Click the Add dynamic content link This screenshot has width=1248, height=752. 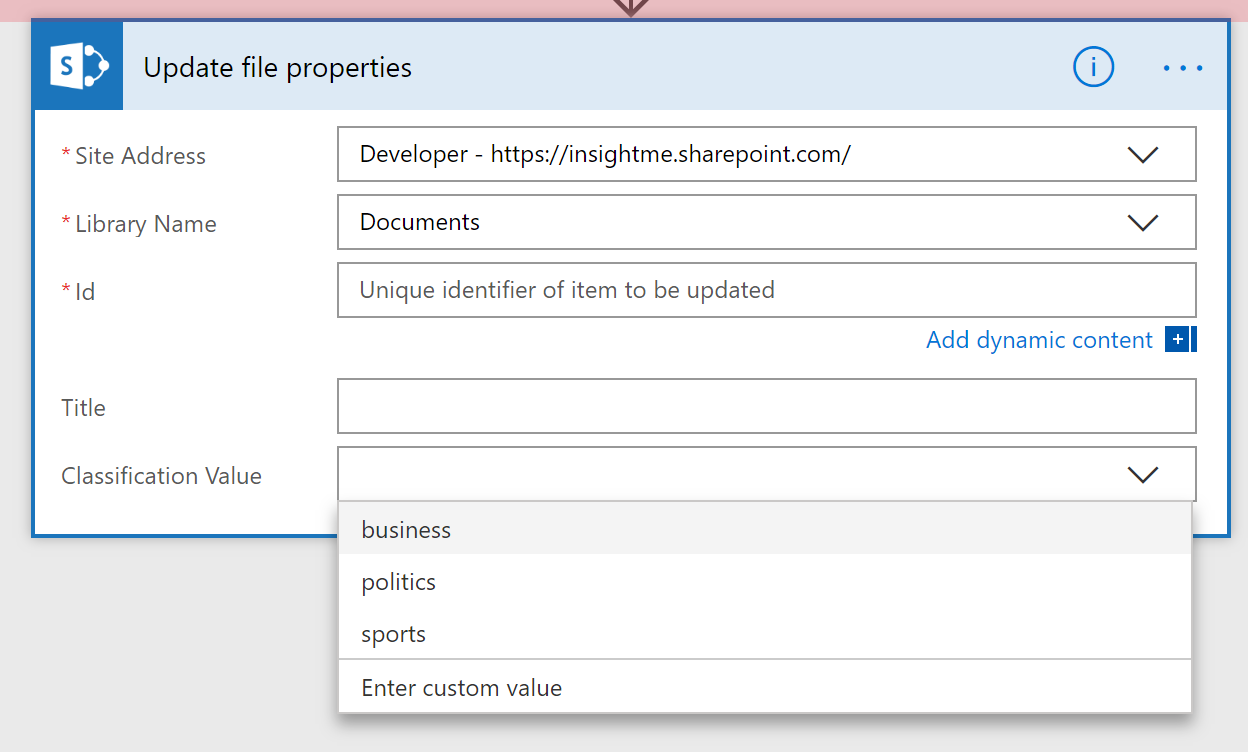pos(1040,340)
